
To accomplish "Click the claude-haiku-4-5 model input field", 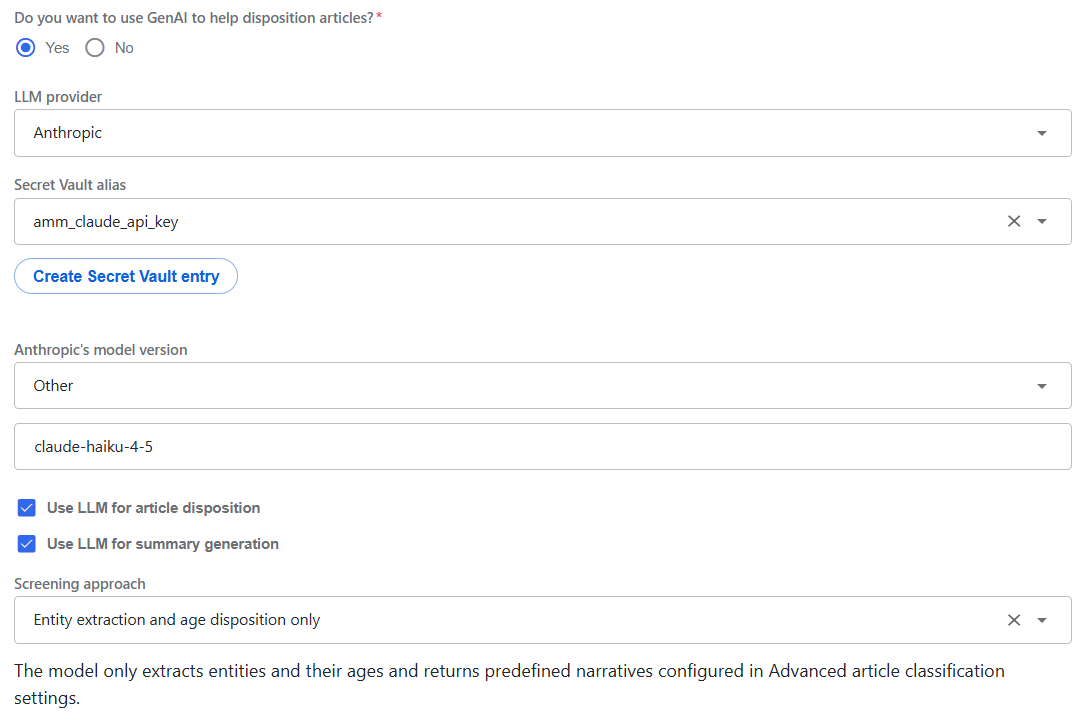I will pos(542,447).
